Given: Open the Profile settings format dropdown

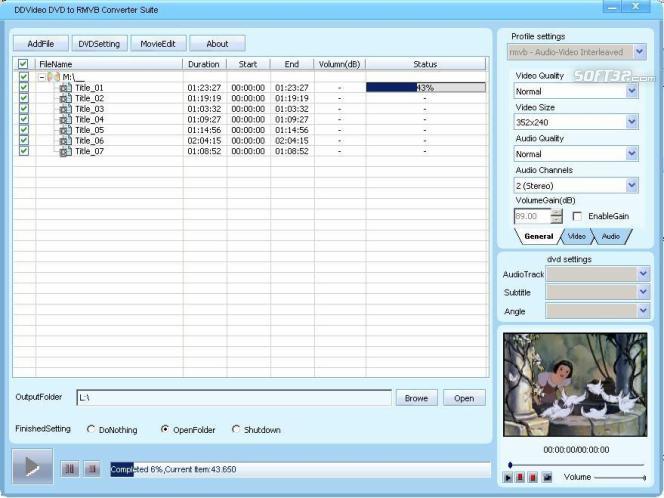Looking at the screenshot, I should (639, 52).
